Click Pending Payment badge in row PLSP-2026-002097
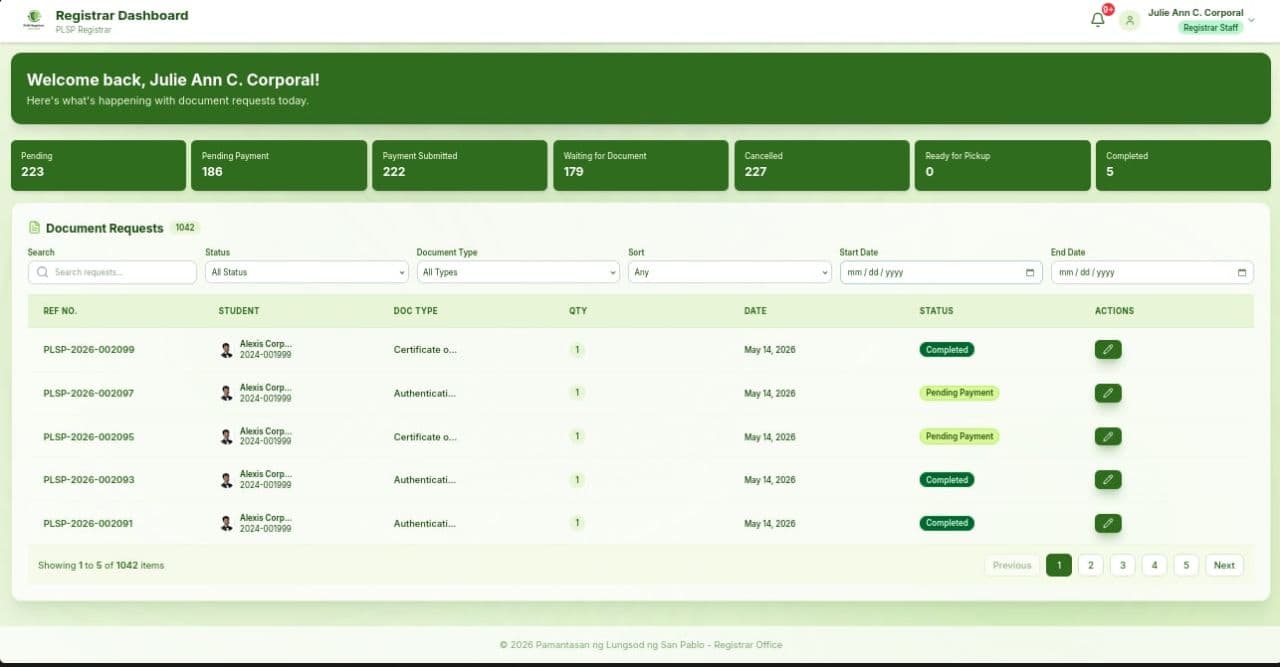The width and height of the screenshot is (1280, 667). (959, 393)
